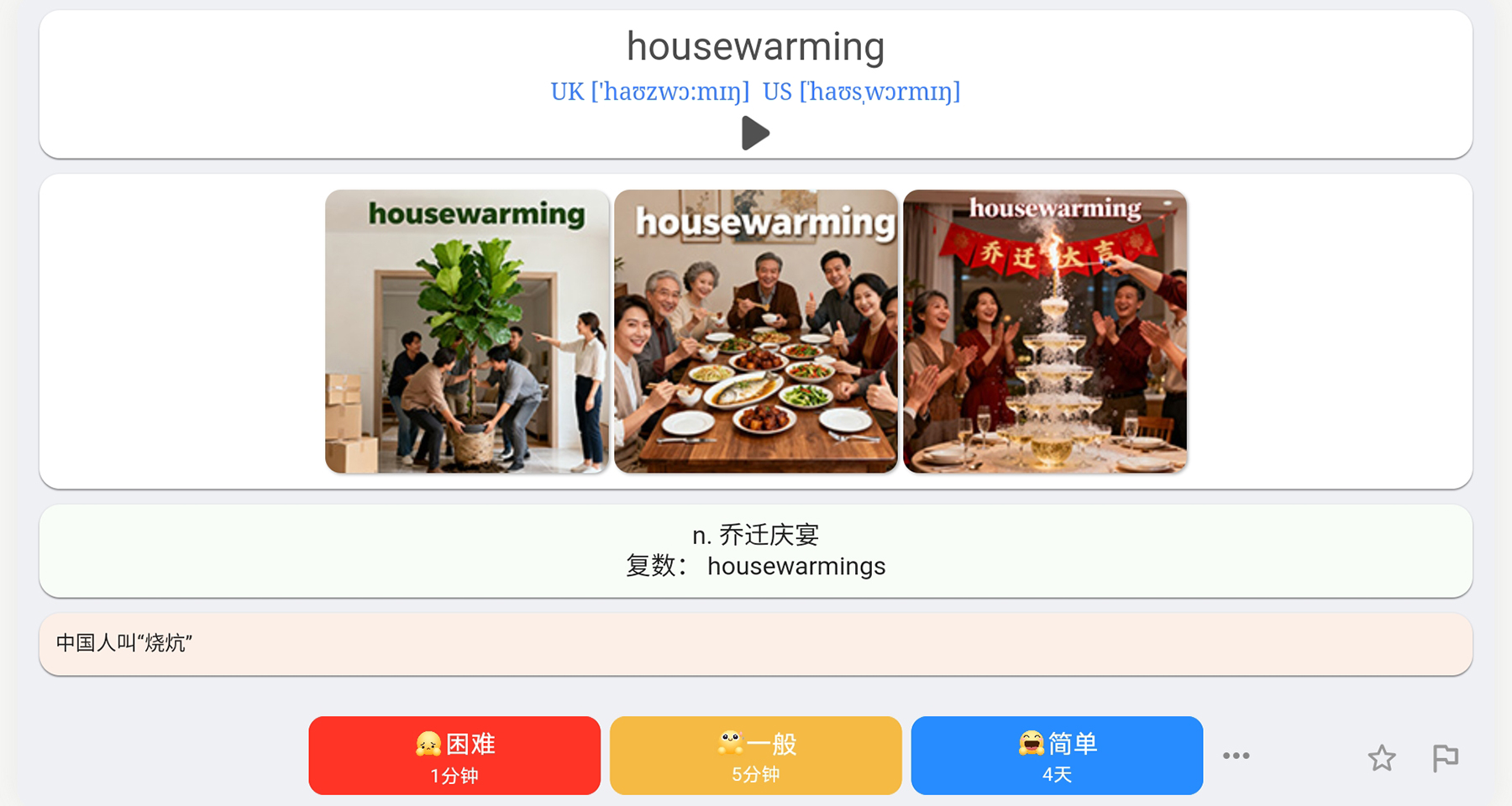
Task: Click the headword "housewarming" title
Action: point(756,46)
